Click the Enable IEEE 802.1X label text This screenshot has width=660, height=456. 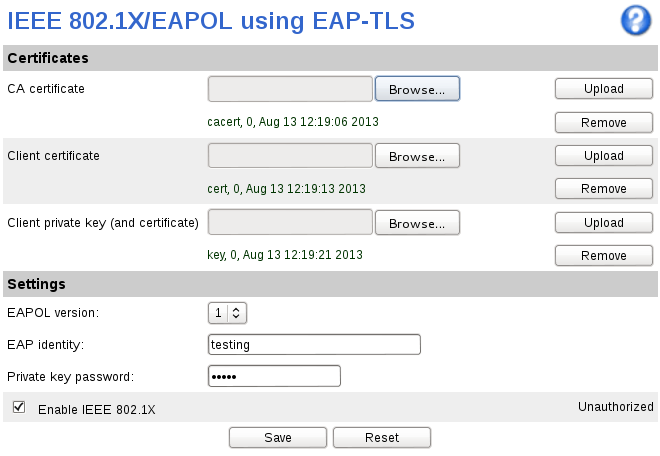pos(97,409)
